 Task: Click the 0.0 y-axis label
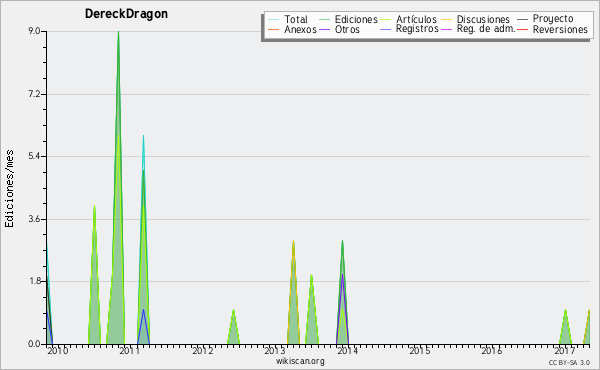click(x=34, y=344)
